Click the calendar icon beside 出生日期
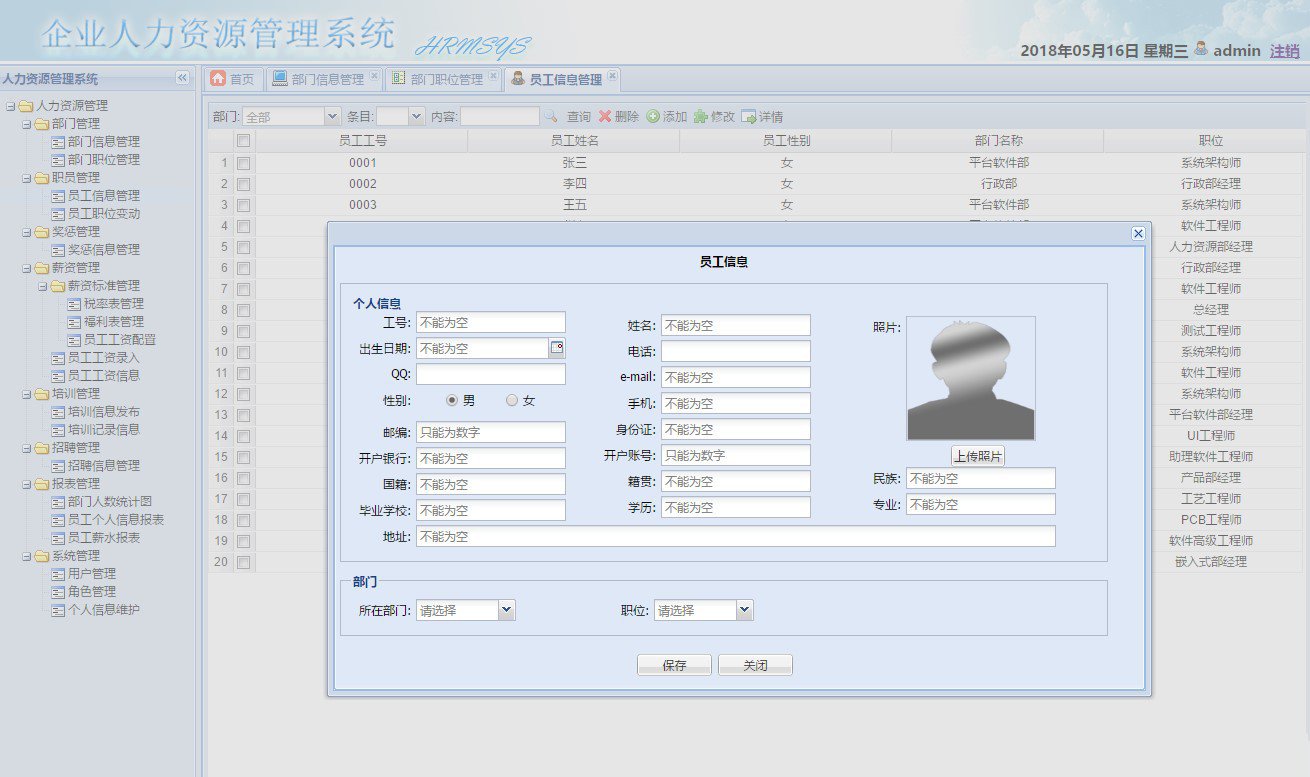Screen dimensions: 1310x777 [557, 348]
